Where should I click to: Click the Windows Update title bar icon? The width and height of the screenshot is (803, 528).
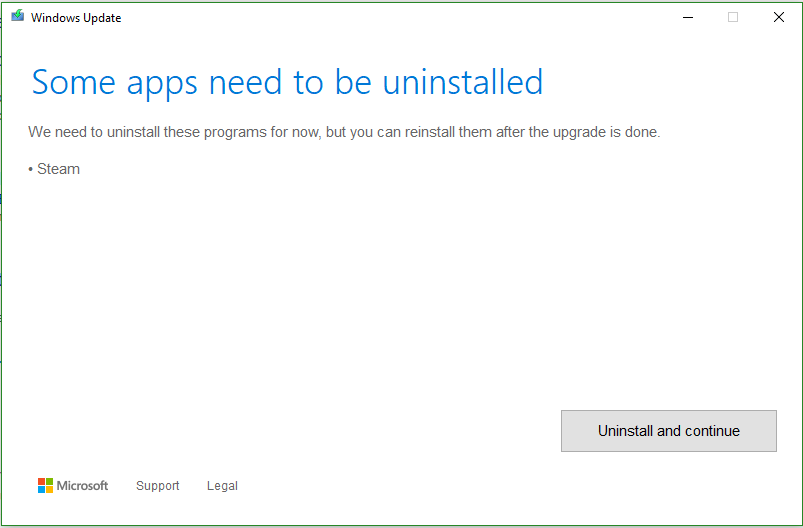(18, 17)
